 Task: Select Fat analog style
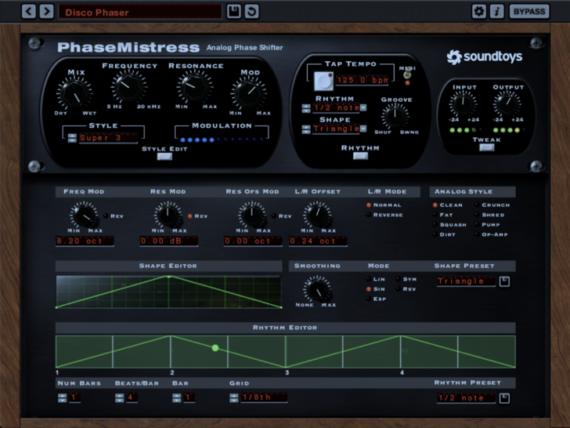tap(443, 215)
